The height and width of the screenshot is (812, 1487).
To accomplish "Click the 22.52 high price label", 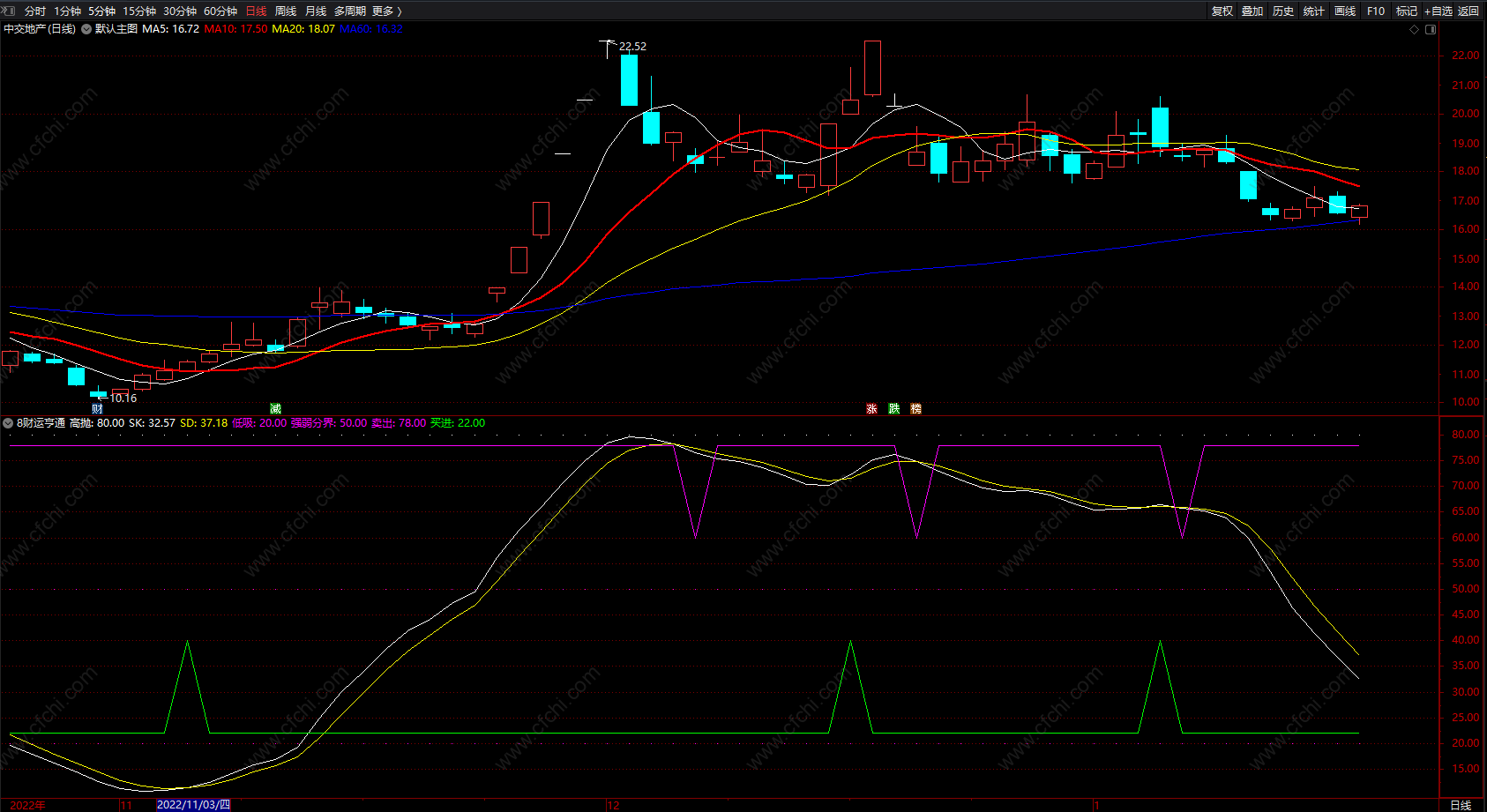I will pyautogui.click(x=632, y=47).
